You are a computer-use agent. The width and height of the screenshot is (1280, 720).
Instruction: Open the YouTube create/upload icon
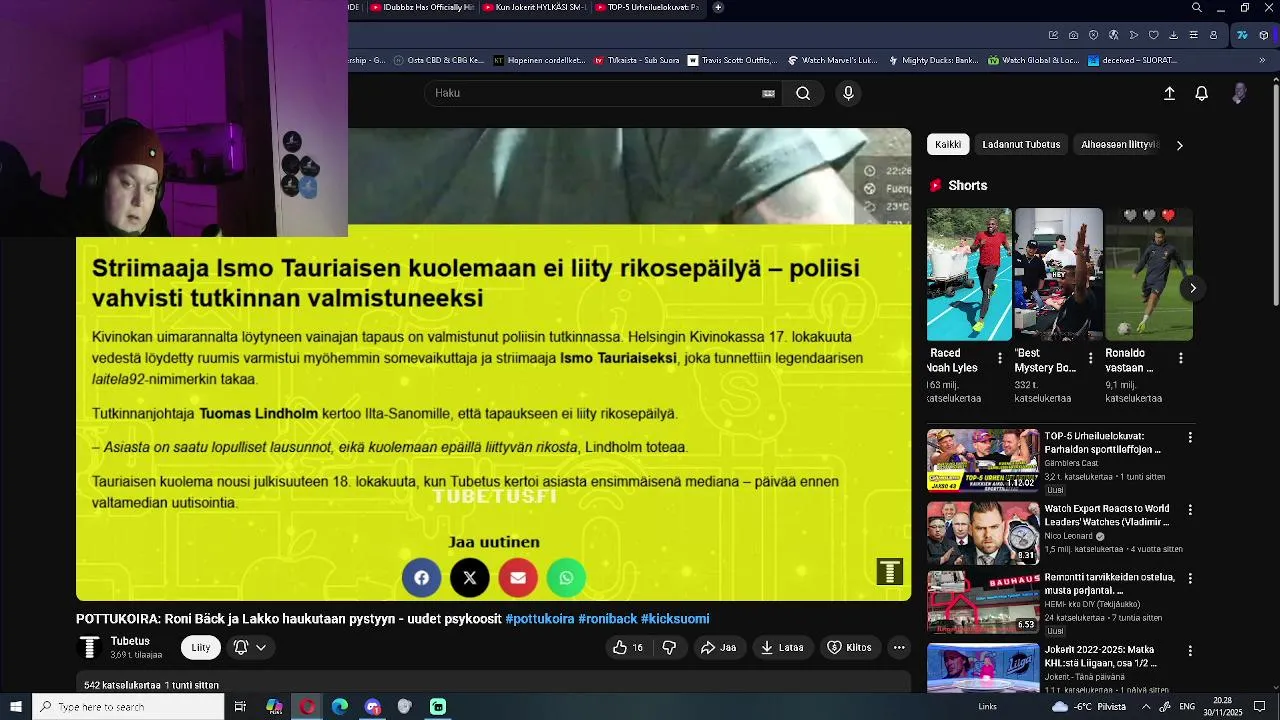pos(1169,93)
